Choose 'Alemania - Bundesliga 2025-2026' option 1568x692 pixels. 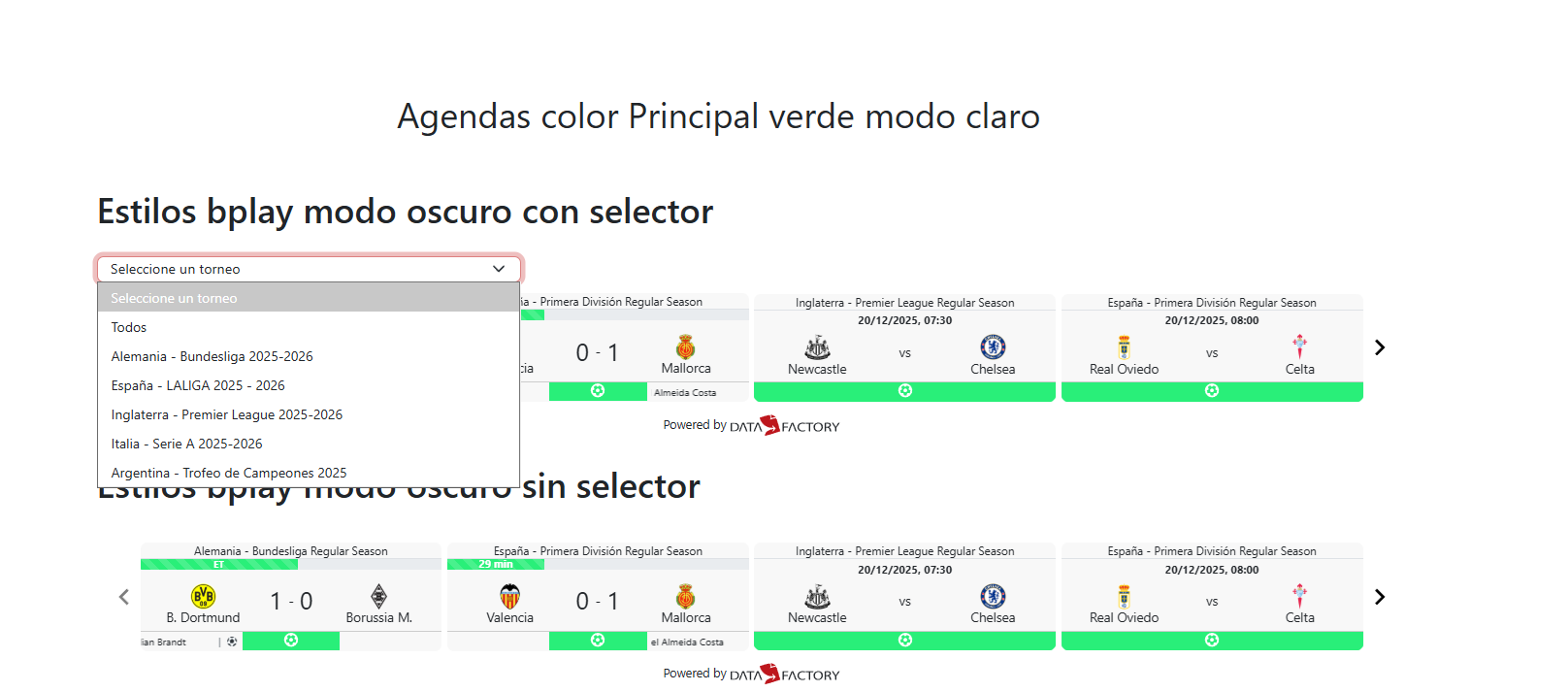coord(212,356)
